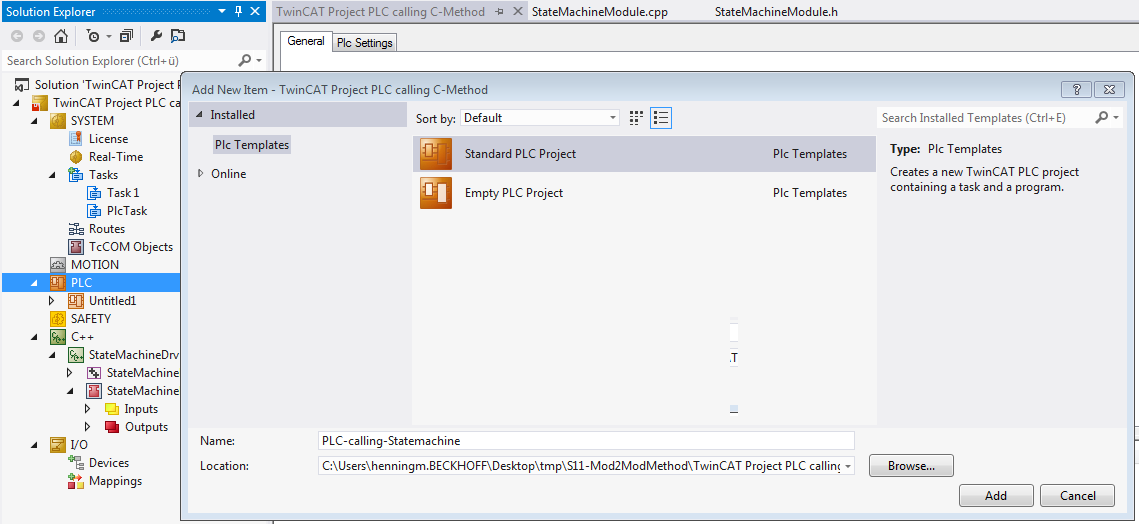
Task: Click the Search Solution Explorer field
Action: tap(120, 61)
